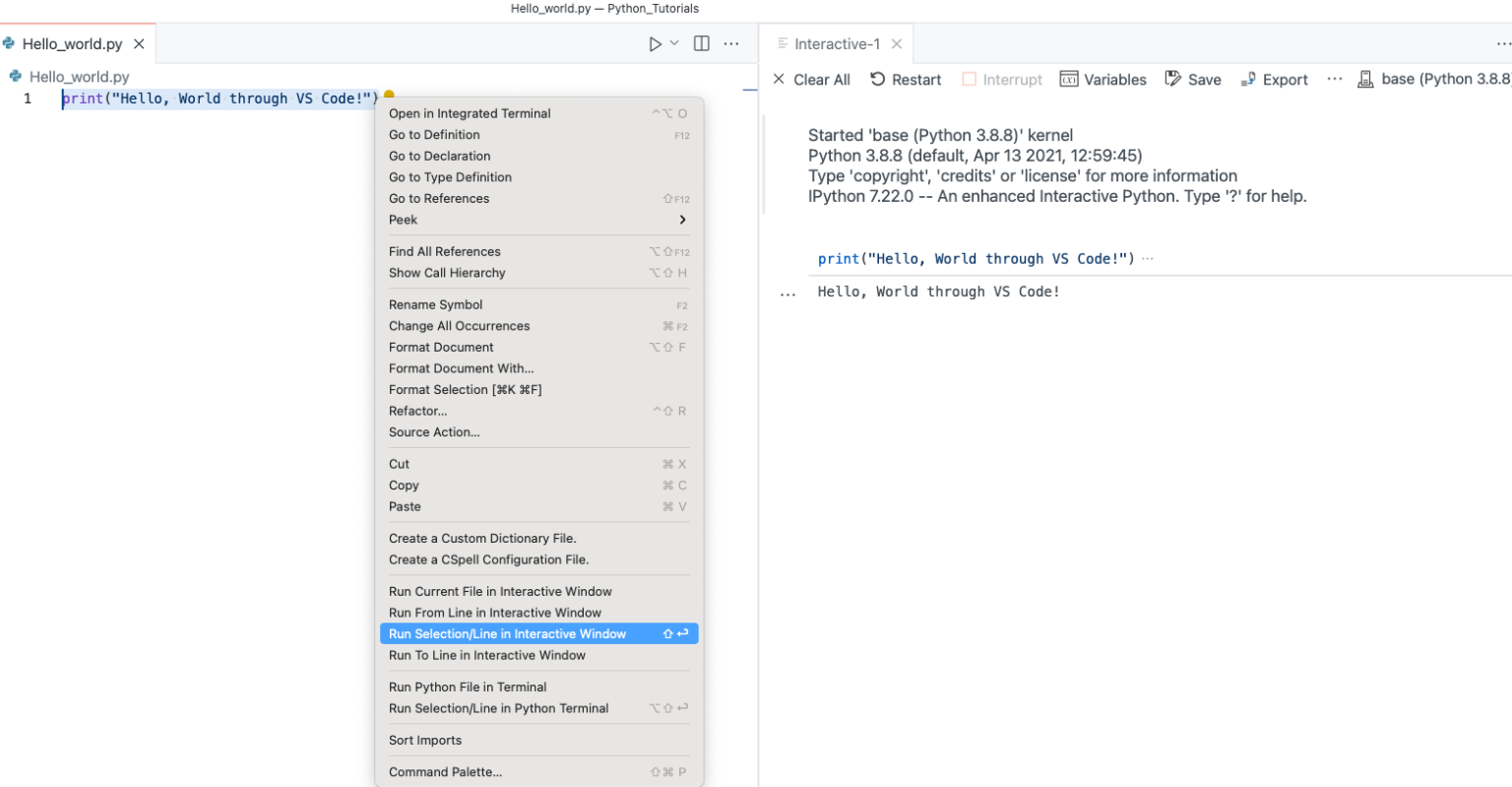
Task: Split the editor with the split icon
Action: point(702,43)
